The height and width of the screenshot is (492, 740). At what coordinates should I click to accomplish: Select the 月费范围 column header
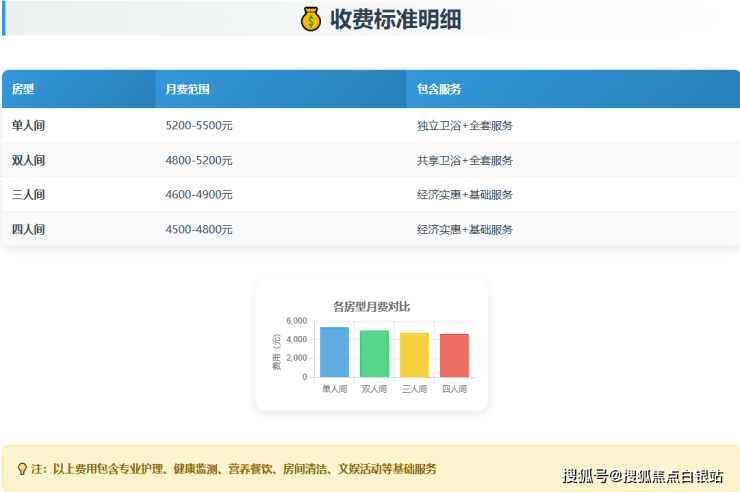(187, 90)
